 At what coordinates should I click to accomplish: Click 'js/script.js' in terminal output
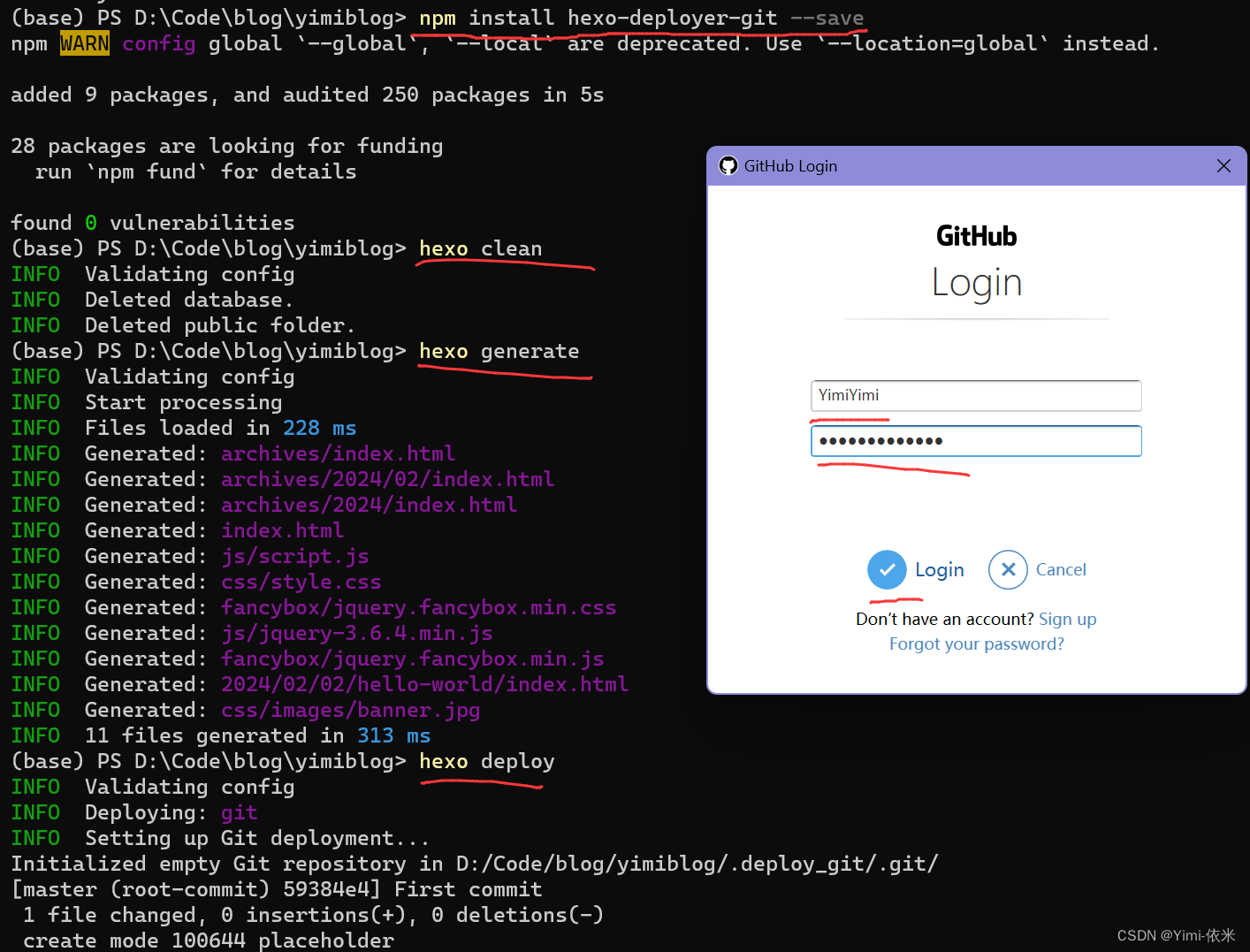point(294,556)
